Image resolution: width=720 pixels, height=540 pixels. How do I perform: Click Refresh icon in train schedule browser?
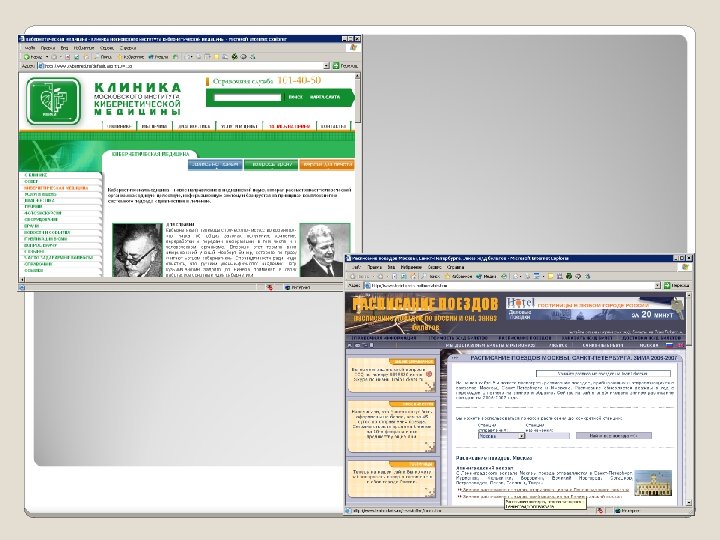(403, 276)
